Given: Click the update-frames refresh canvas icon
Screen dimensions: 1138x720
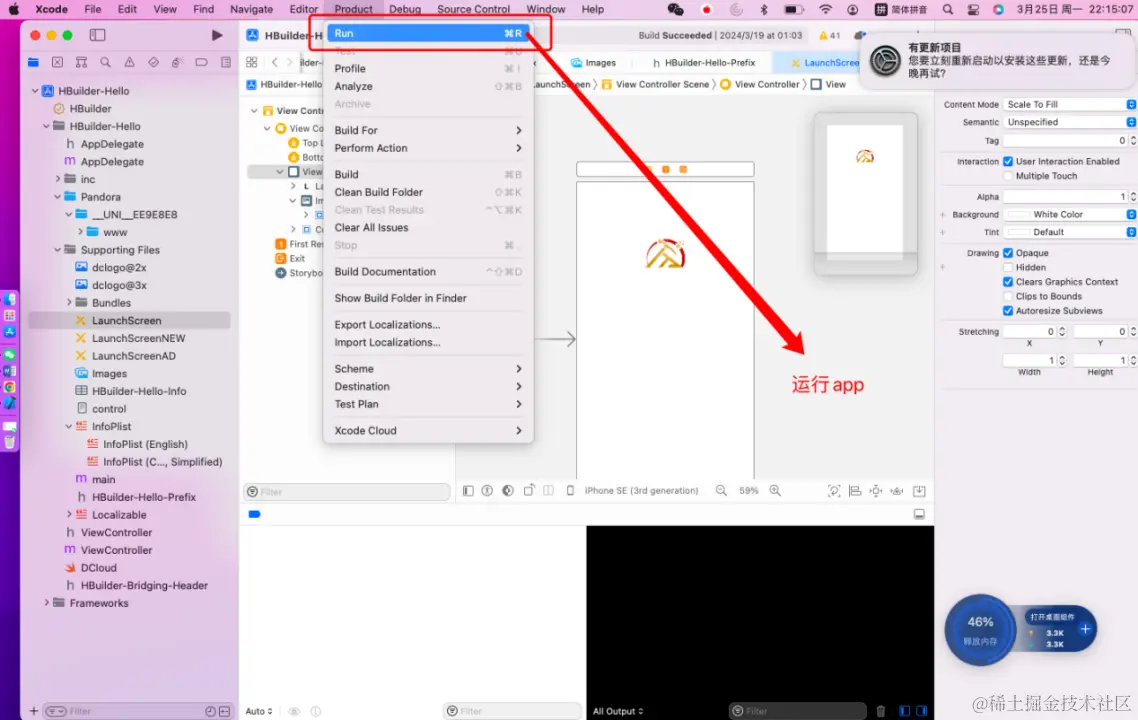Looking at the screenshot, I should 834,491.
